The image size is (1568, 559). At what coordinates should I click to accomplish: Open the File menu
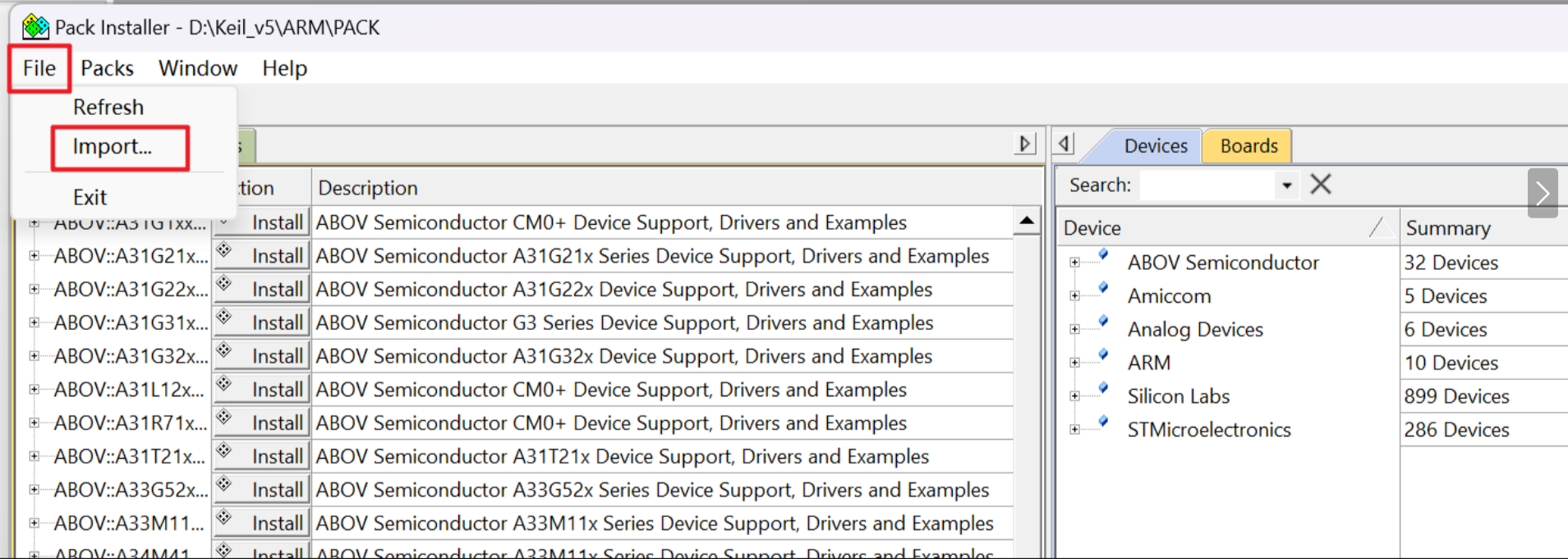pyautogui.click(x=39, y=68)
